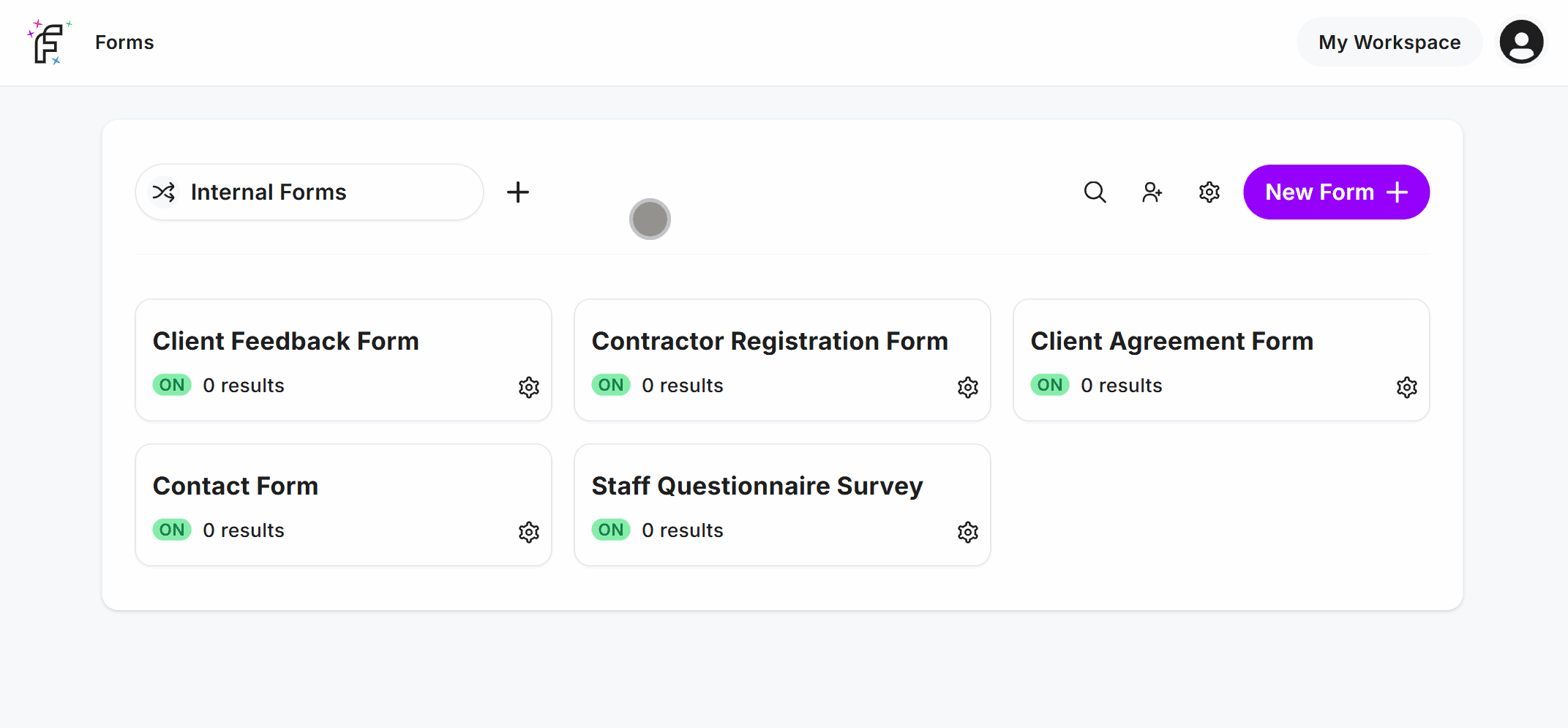Open the My Workspace switcher
The image size is (1568, 728).
[1389, 42]
